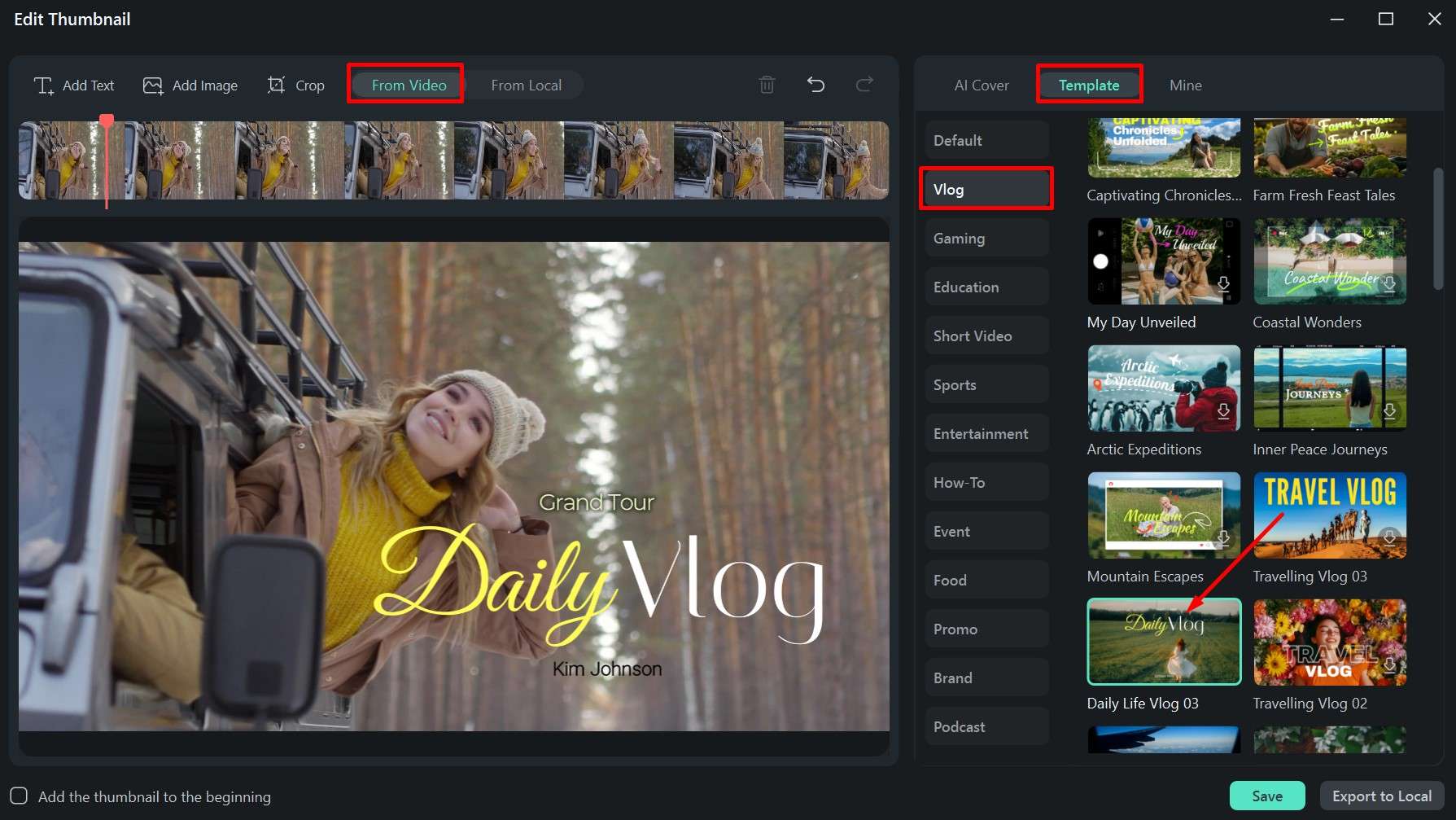
Task: Select the How-To template category
Action: point(986,482)
